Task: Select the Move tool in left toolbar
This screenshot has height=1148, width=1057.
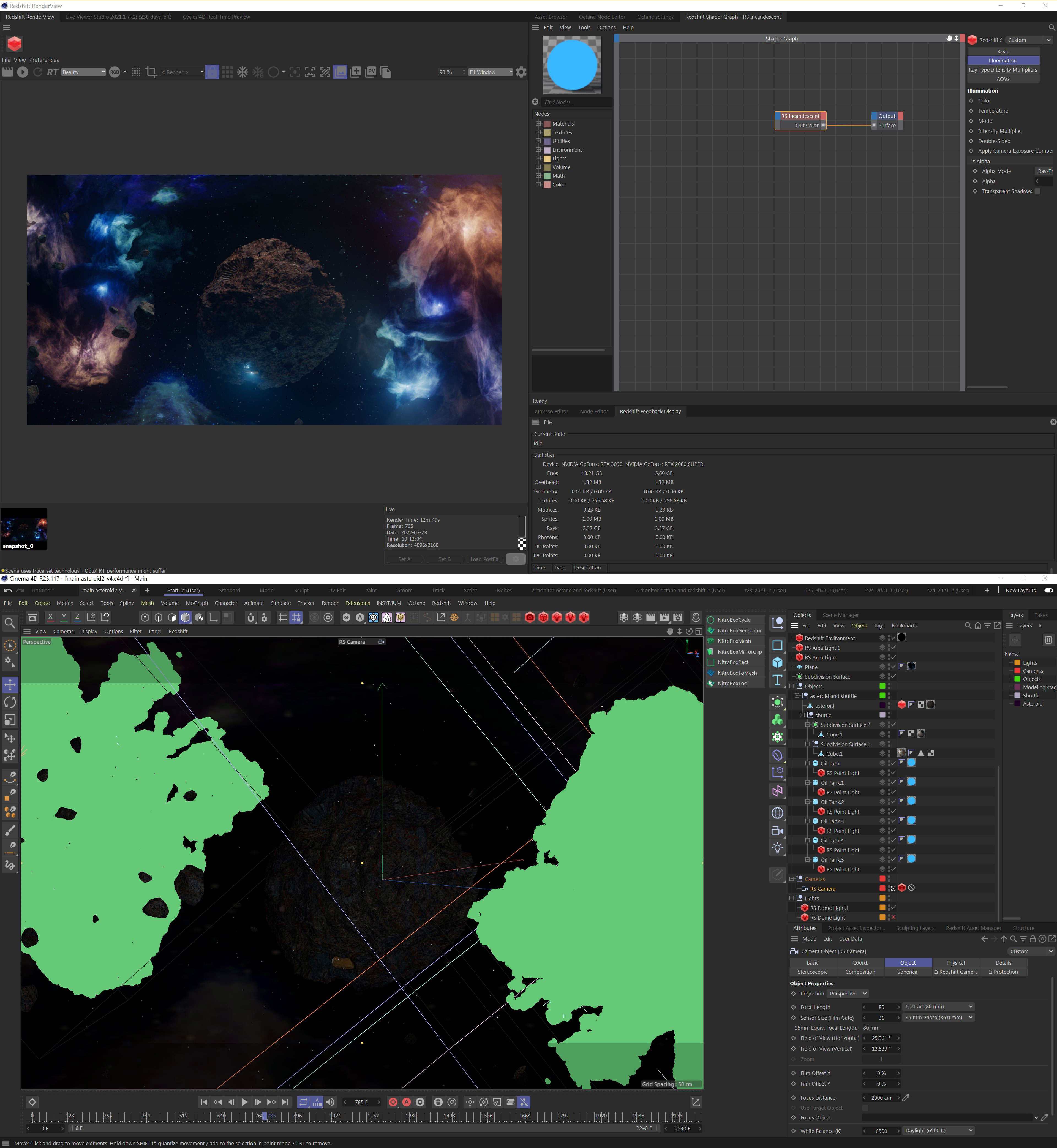Action: click(10, 684)
